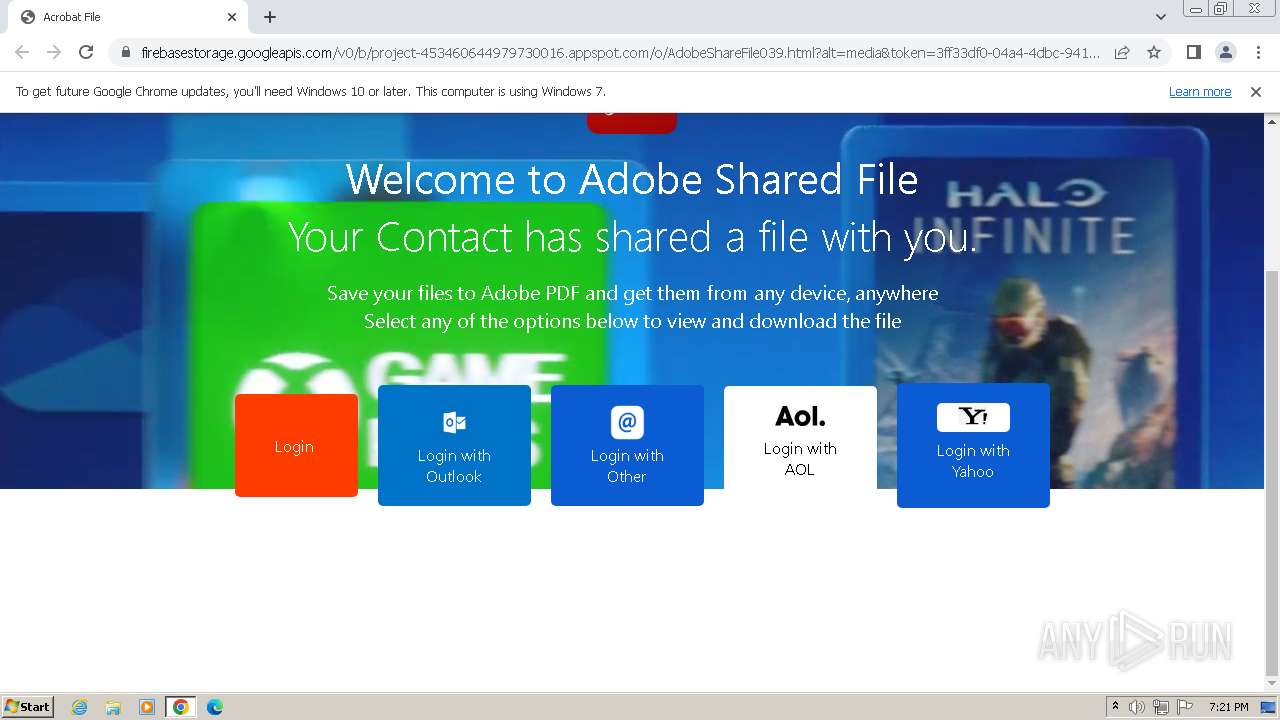Click the scrollbar up arrow

coord(1272,120)
